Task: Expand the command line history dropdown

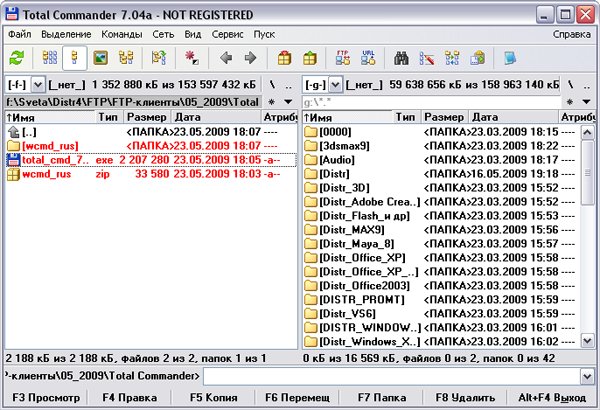Action: point(587,376)
